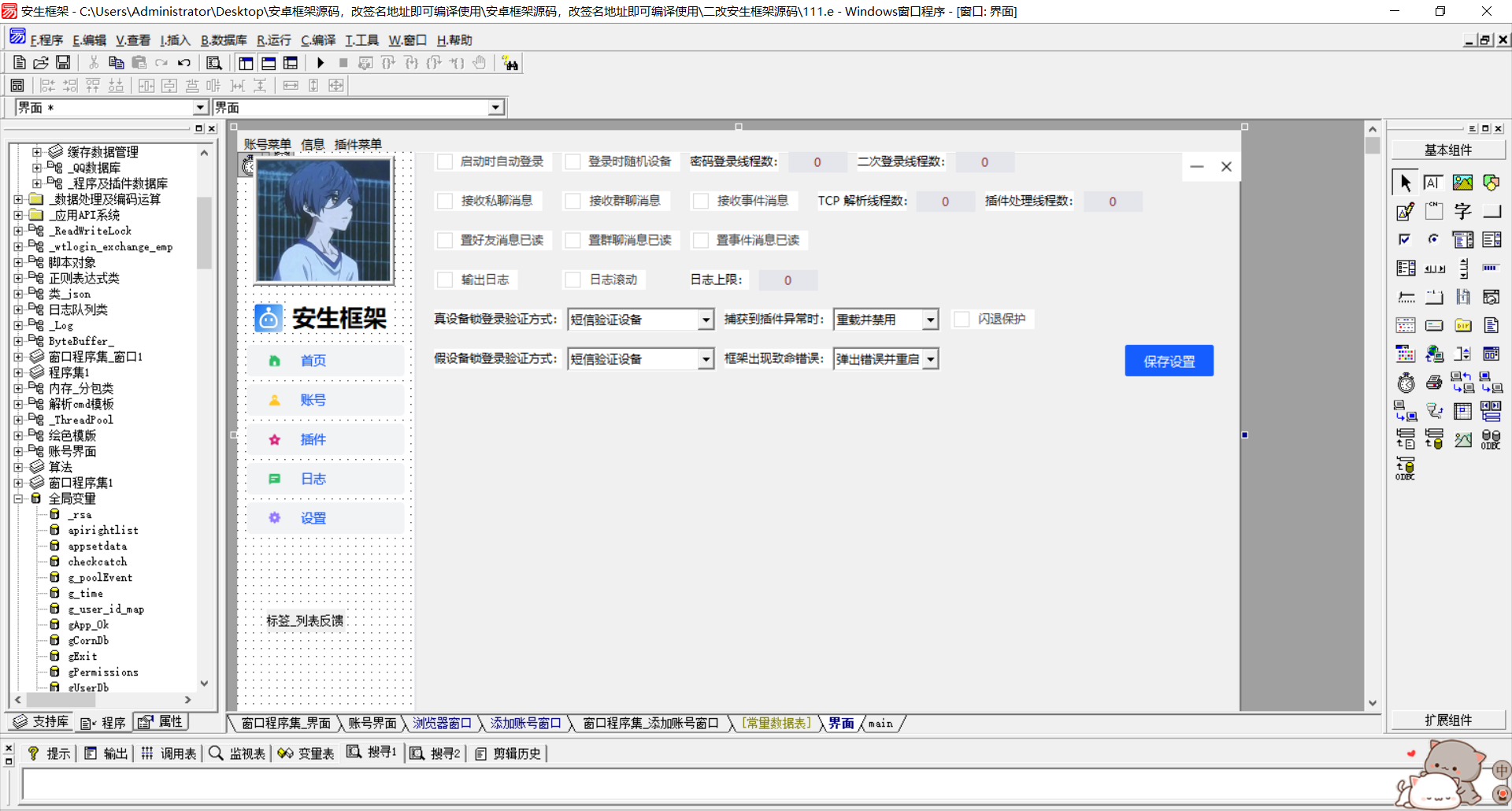Switch to the 账号界面 tab
Image resolution: width=1512 pixels, height=811 pixels.
click(x=372, y=723)
